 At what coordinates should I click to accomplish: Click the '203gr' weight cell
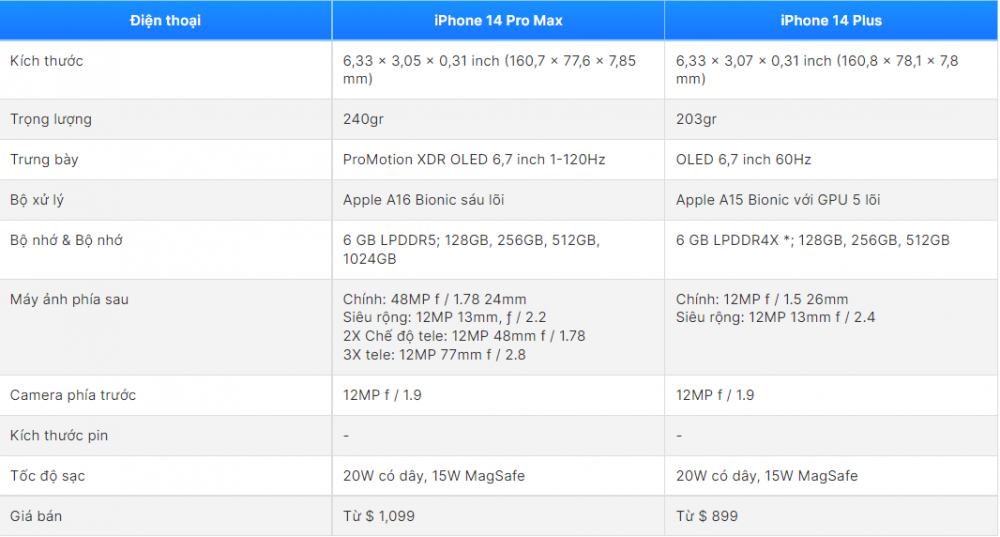point(831,119)
